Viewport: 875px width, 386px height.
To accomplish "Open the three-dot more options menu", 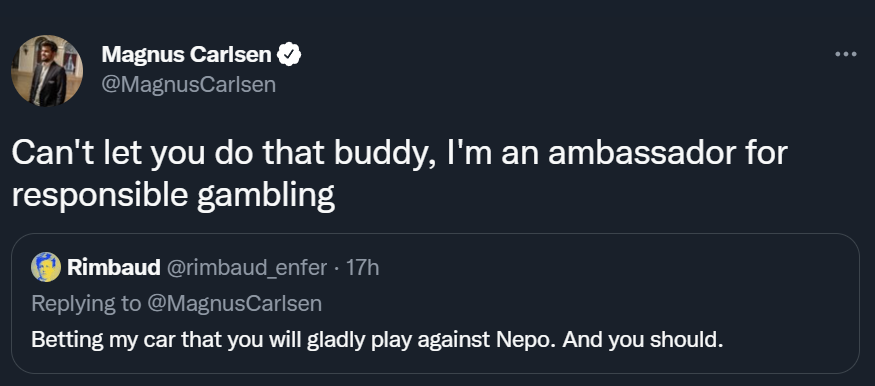I will (845, 54).
